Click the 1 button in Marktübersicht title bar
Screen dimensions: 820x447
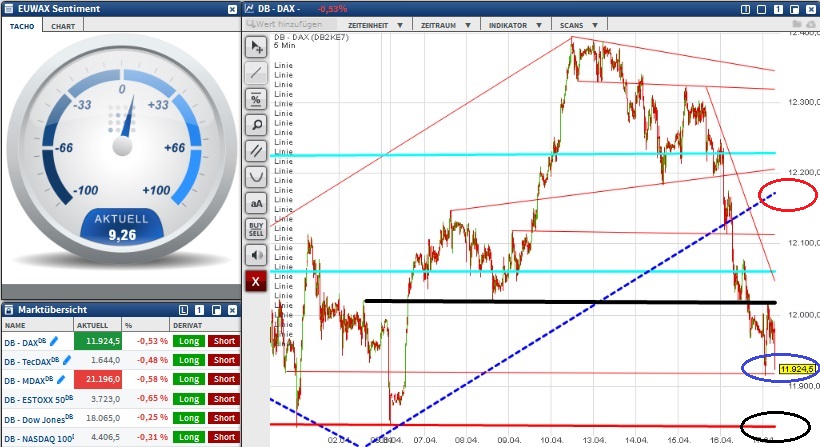click(199, 310)
